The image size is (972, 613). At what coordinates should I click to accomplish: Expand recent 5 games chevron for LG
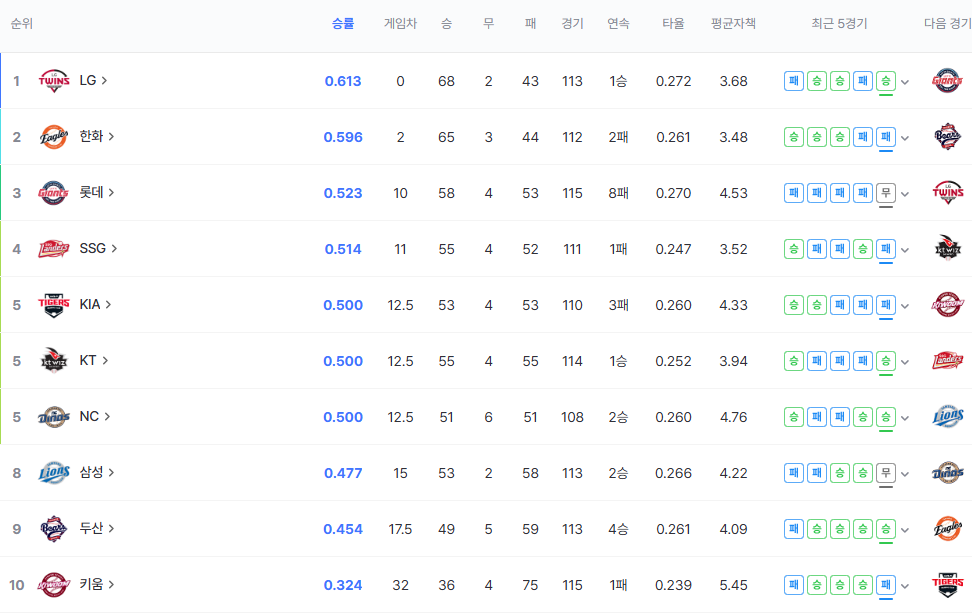(905, 82)
